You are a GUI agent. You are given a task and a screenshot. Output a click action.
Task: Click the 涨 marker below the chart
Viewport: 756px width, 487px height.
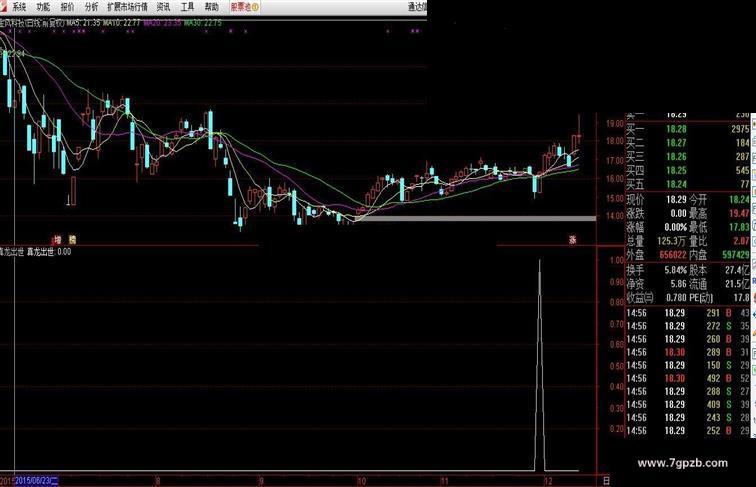click(572, 239)
